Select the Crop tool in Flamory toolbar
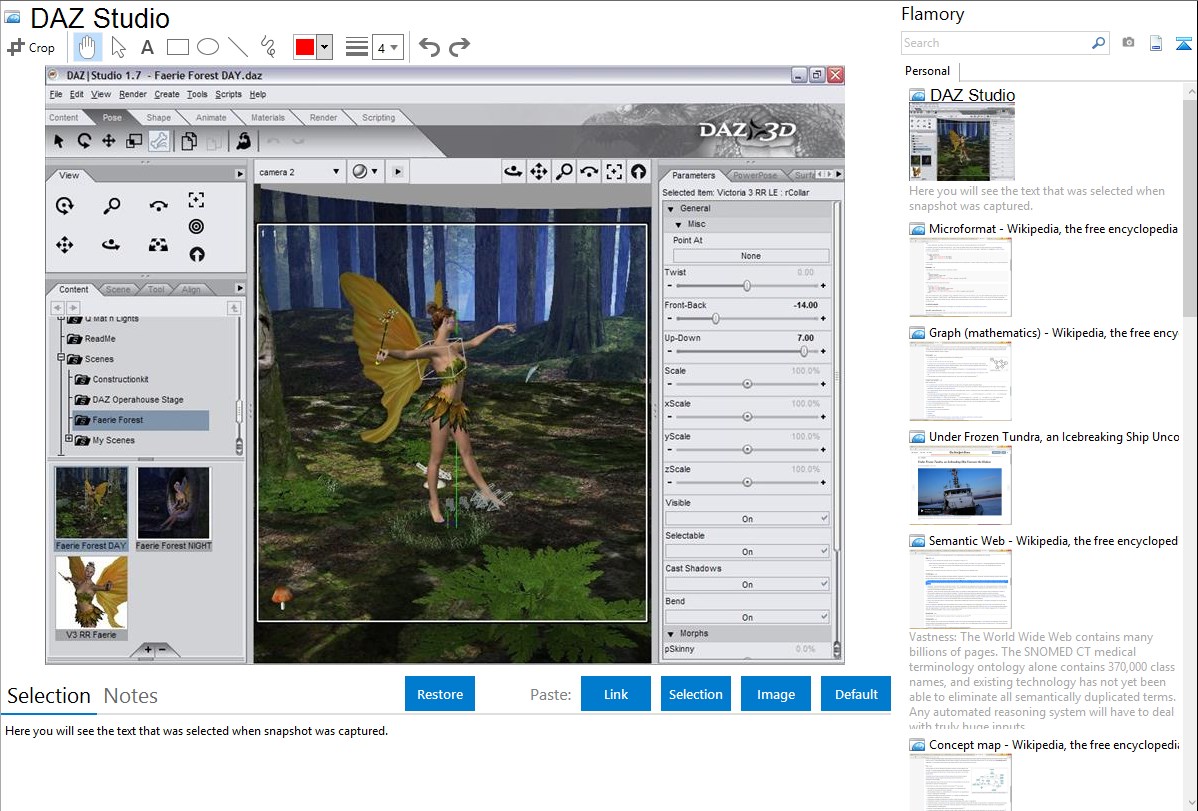 click(x=31, y=47)
